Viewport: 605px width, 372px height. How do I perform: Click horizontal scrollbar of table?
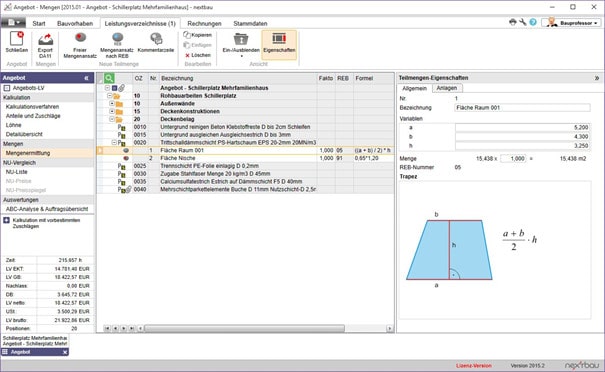244,328
